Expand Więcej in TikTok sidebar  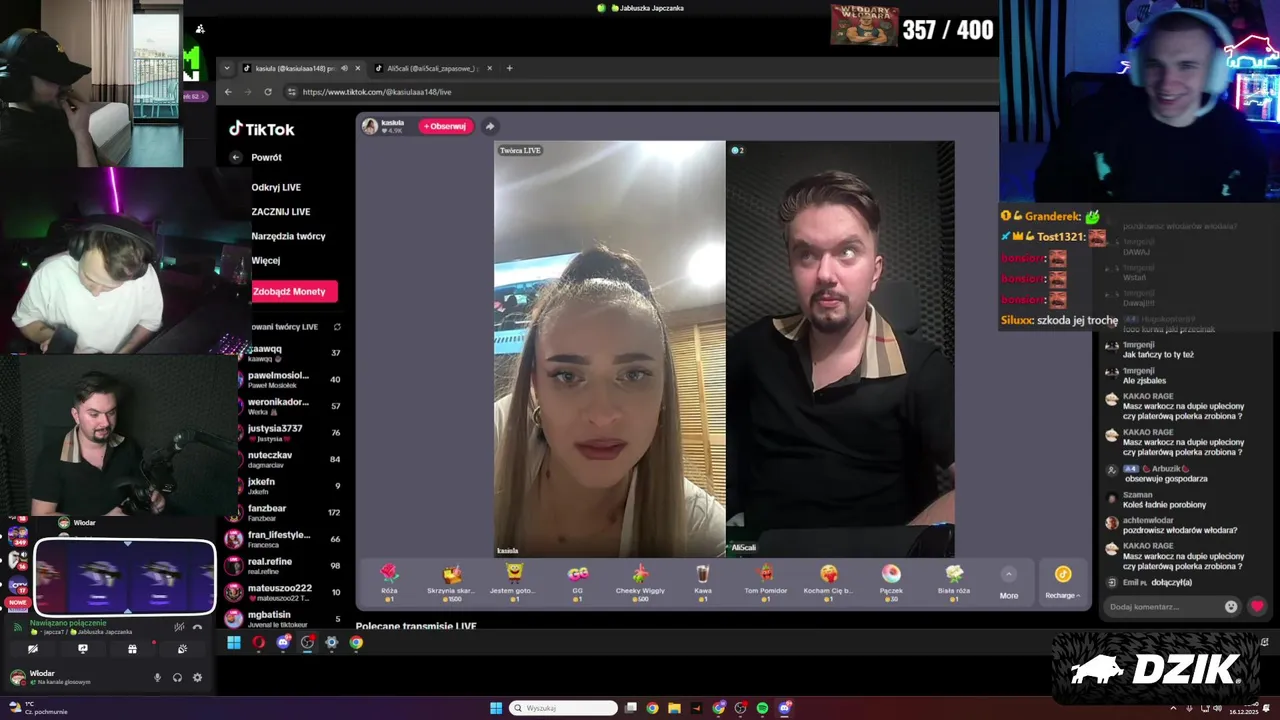click(x=266, y=260)
